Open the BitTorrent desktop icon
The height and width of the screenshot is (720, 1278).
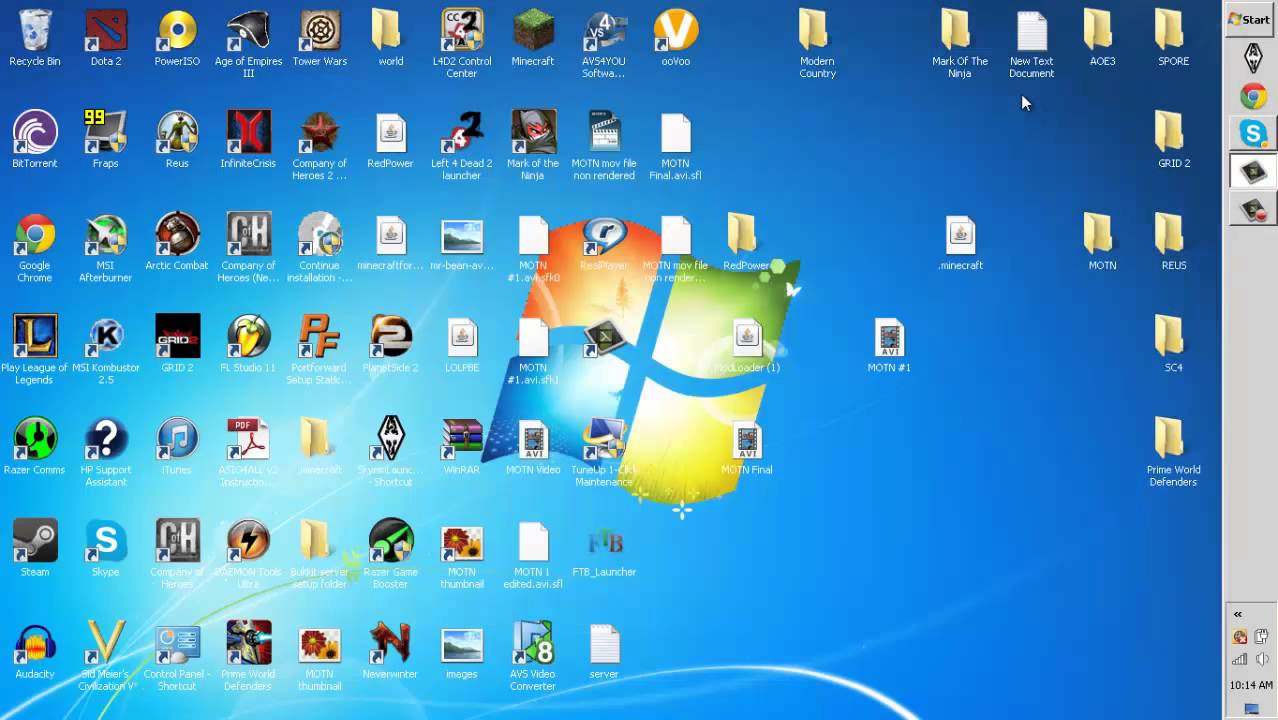(35, 133)
